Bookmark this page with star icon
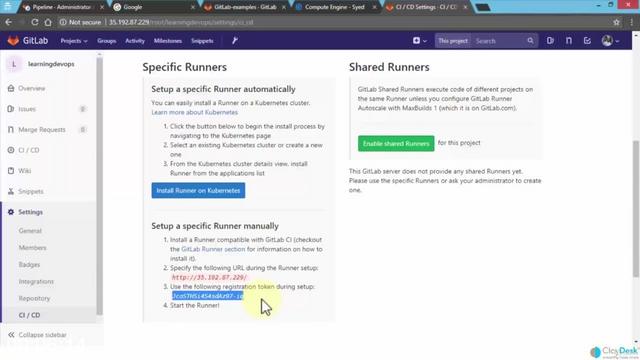The width and height of the screenshot is (640, 360). [616, 22]
